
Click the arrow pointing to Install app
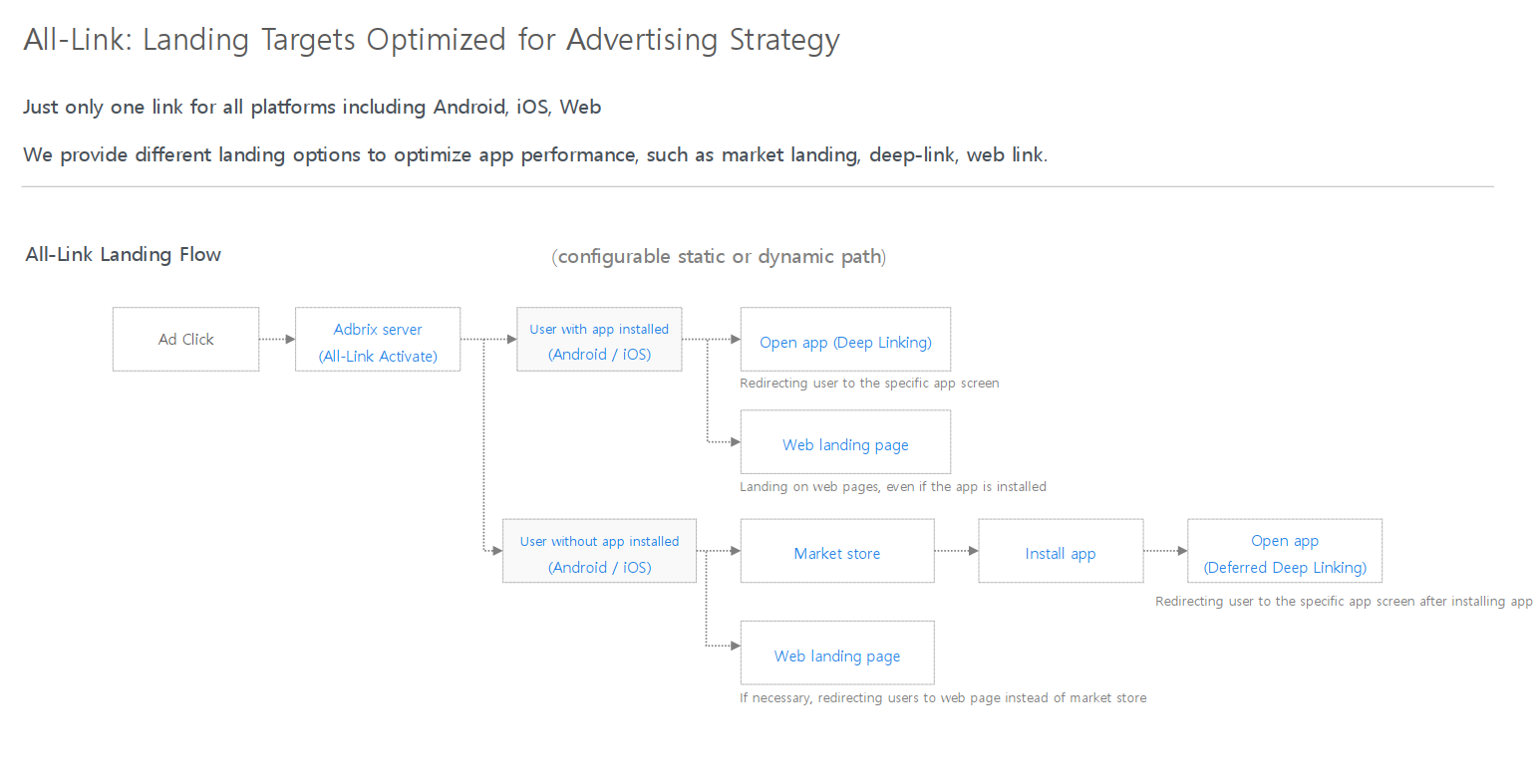pyautogui.click(x=957, y=551)
